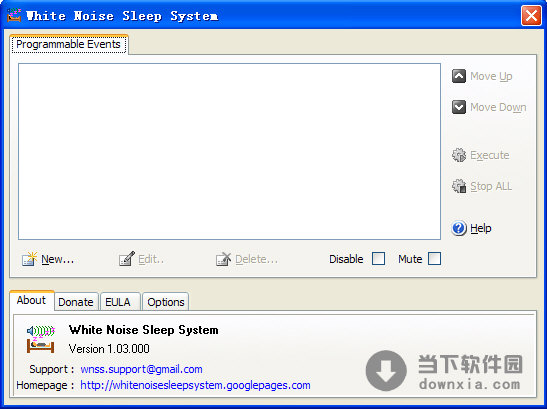This screenshot has width=547, height=409.
Task: Click the wnss.support@gmail.com email link
Action: tap(141, 369)
